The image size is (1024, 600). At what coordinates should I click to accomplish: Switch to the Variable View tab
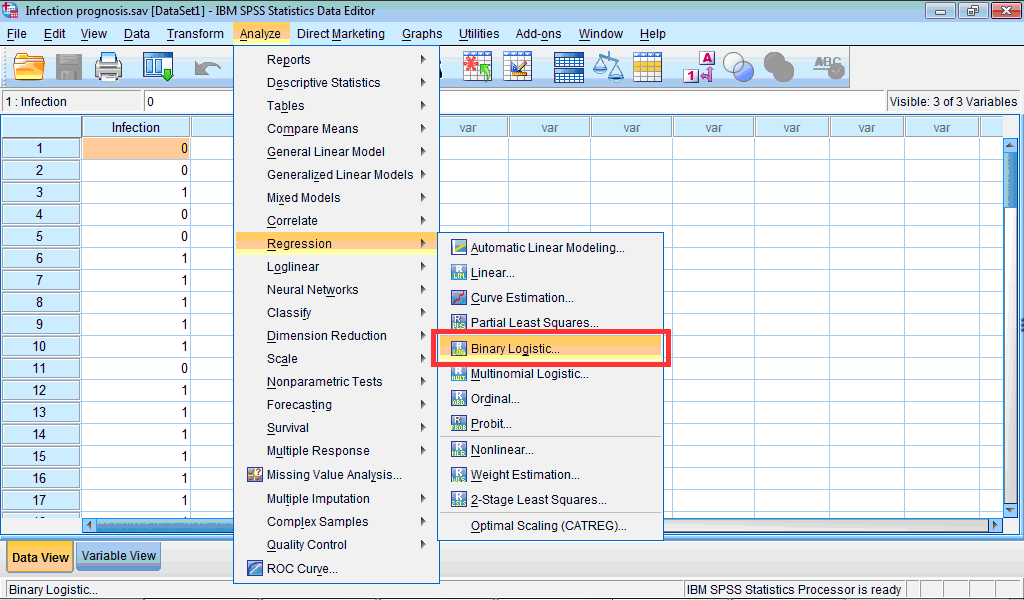tap(118, 556)
